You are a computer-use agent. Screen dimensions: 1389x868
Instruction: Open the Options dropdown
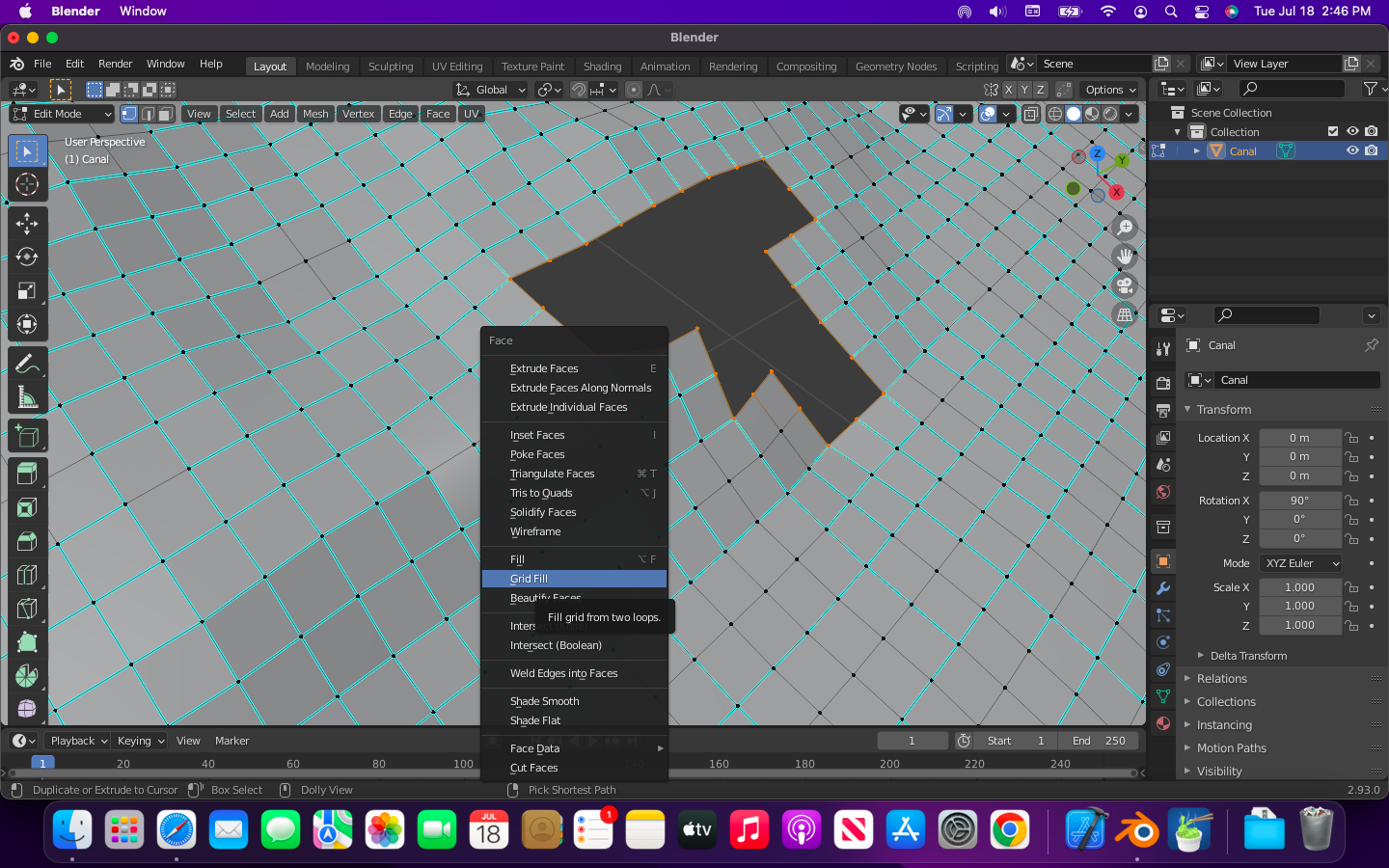coord(1110,90)
